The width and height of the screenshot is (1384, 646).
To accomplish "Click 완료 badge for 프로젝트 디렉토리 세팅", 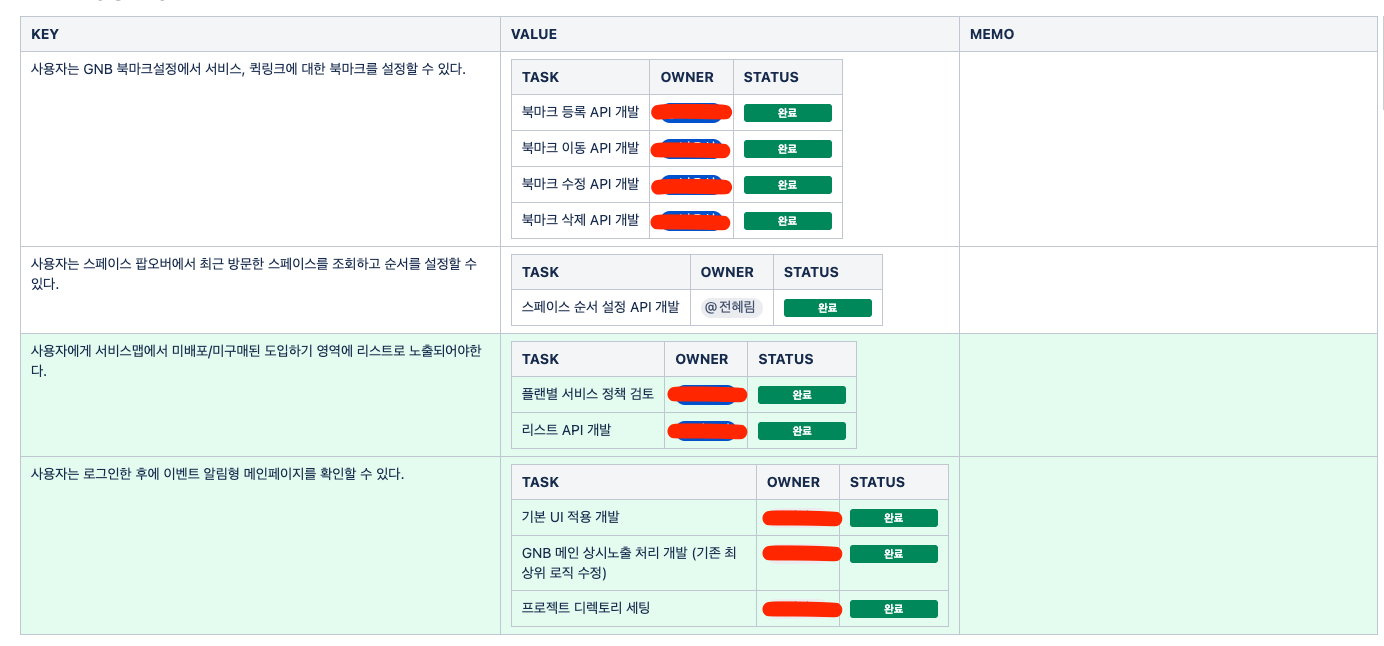I will pyautogui.click(x=893, y=609).
